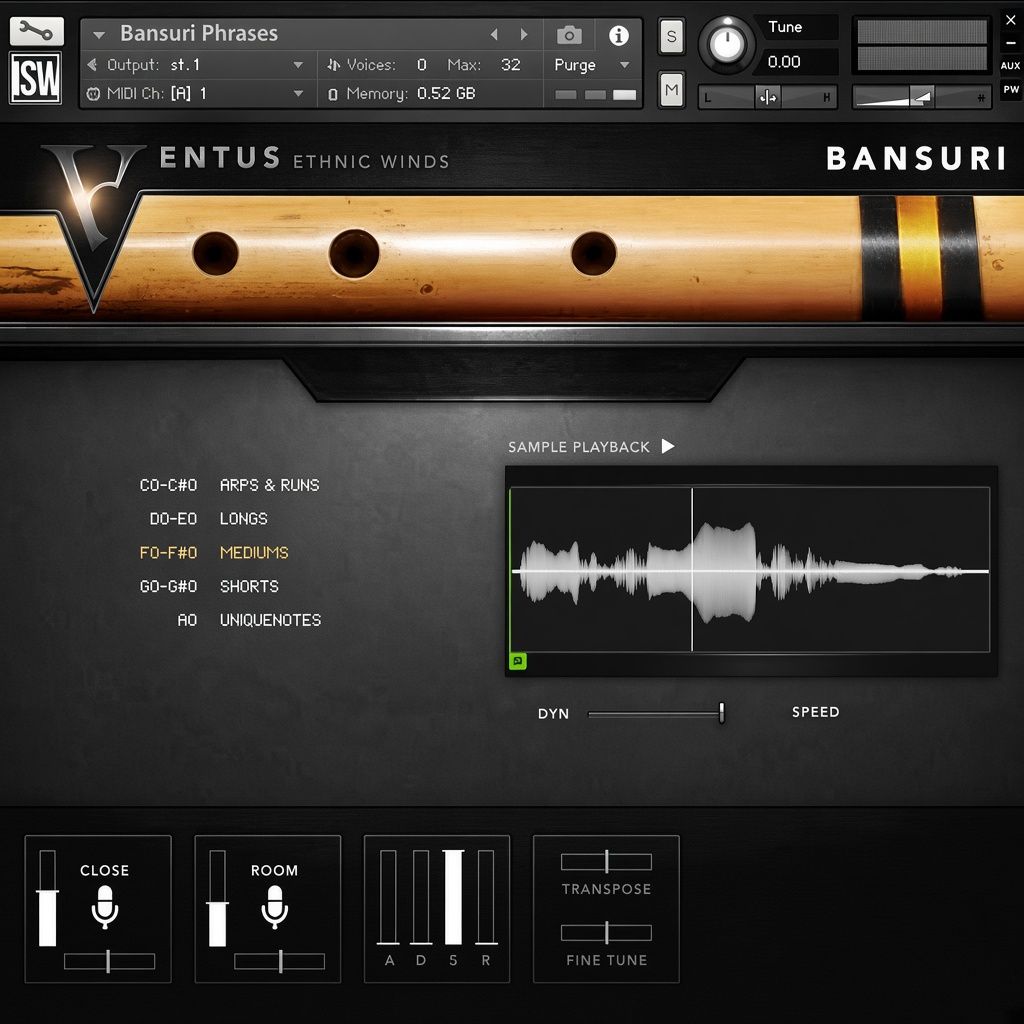
Task: Click the F0-F#0 key range label
Action: [168, 552]
